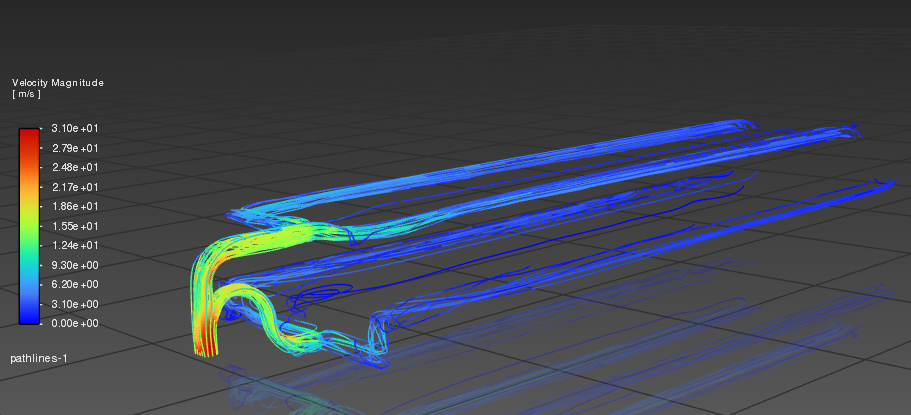The image size is (911, 415).
Task: Select the 2.17e+01 legend value
Action: [x=75, y=187]
